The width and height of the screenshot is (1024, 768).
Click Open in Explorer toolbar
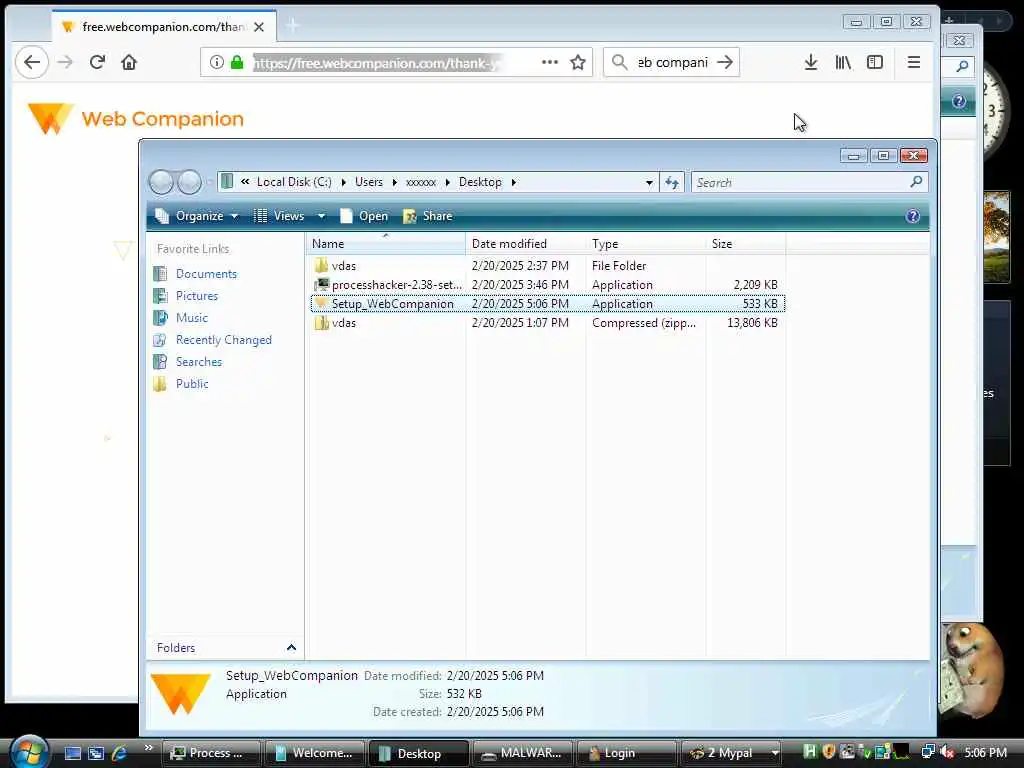364,216
